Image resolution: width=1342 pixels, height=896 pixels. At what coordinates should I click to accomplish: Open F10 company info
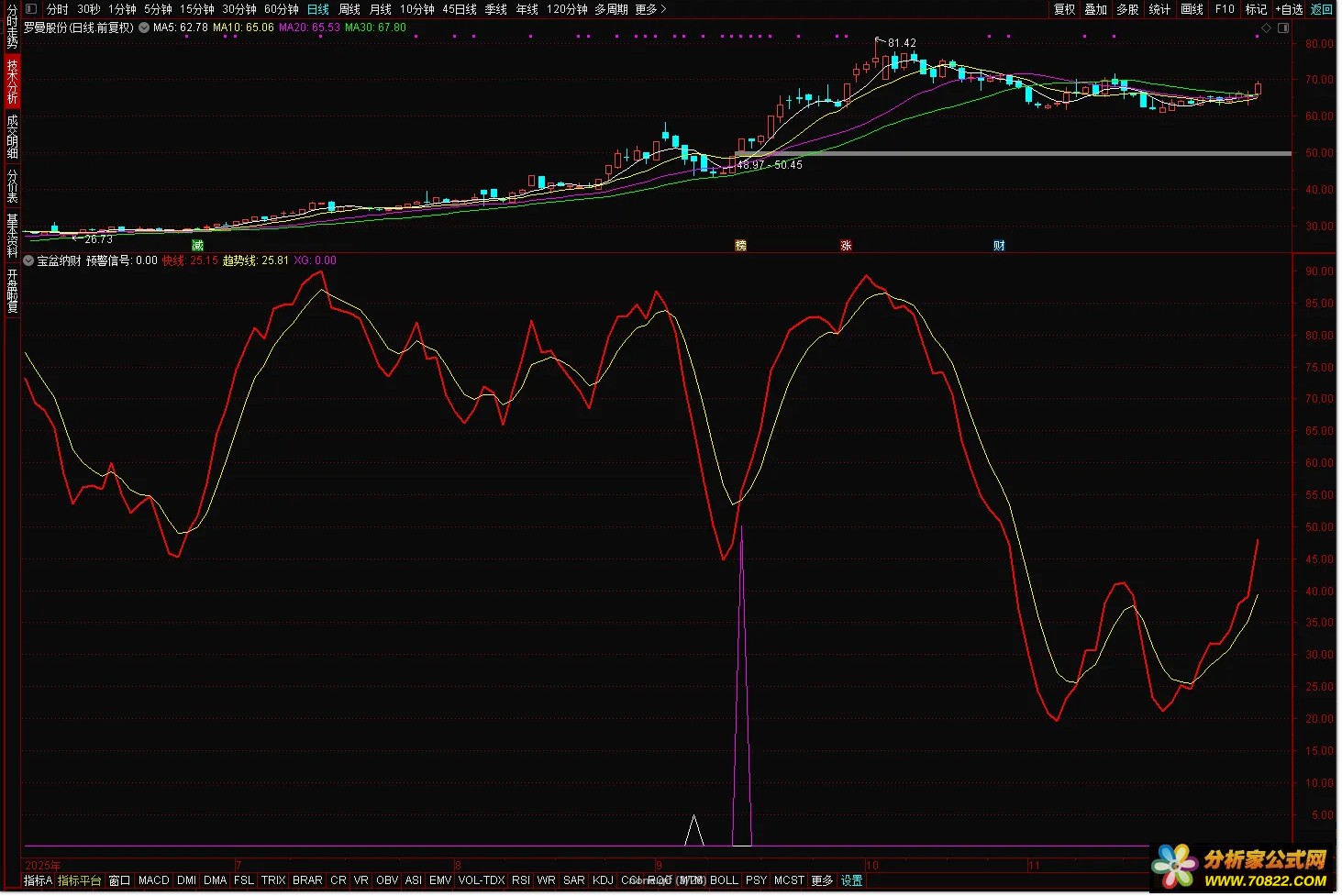1225,9
